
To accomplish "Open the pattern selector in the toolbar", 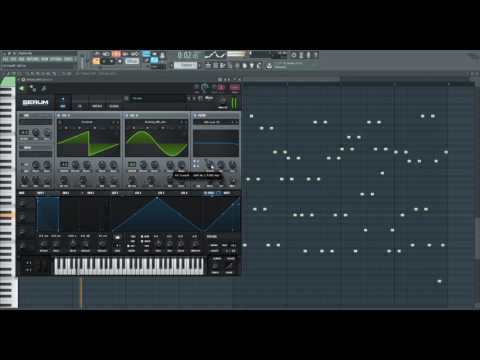I will 186,65.
